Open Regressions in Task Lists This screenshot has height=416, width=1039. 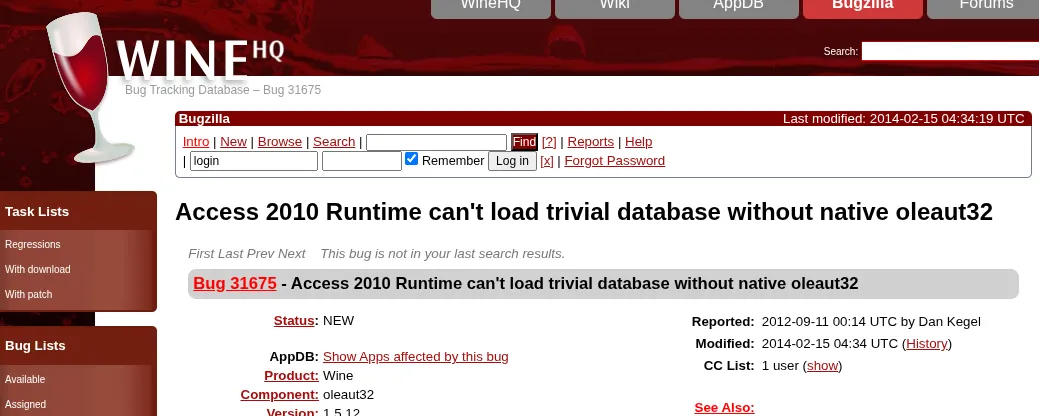tap(33, 245)
